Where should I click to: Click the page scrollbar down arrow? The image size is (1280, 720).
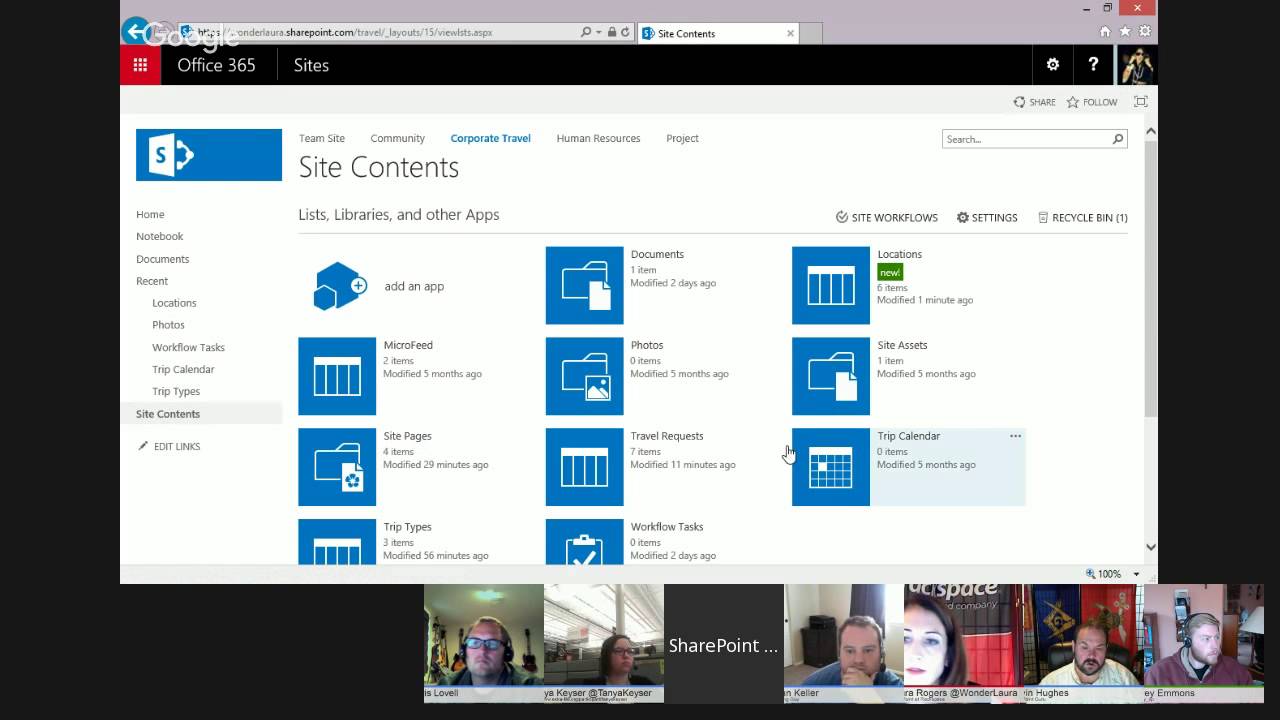point(1150,547)
